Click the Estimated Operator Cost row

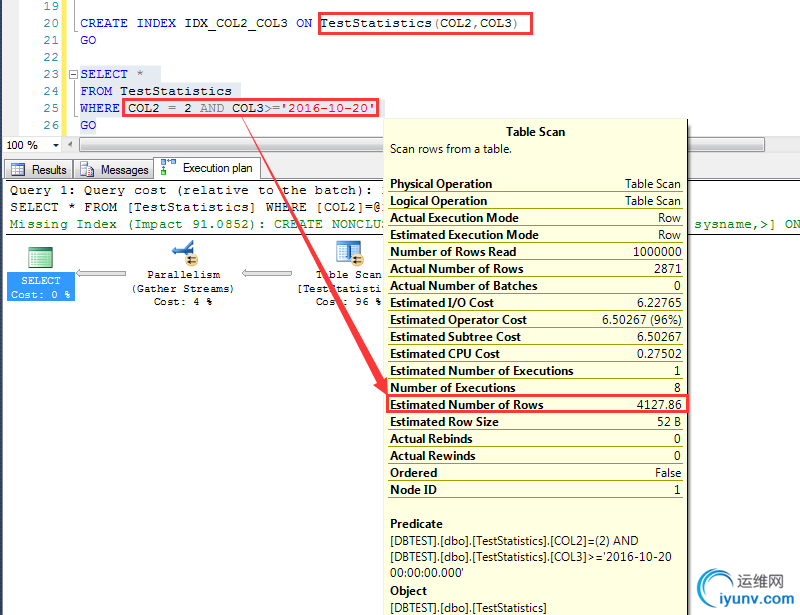pos(535,320)
